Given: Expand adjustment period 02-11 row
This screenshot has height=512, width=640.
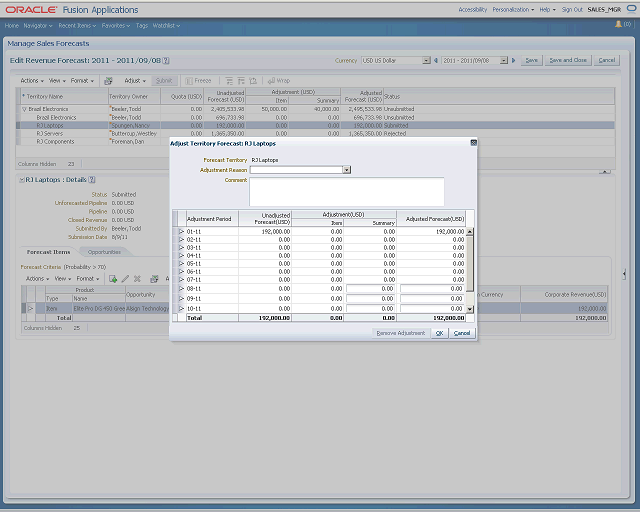Looking at the screenshot, I should coord(182,240).
